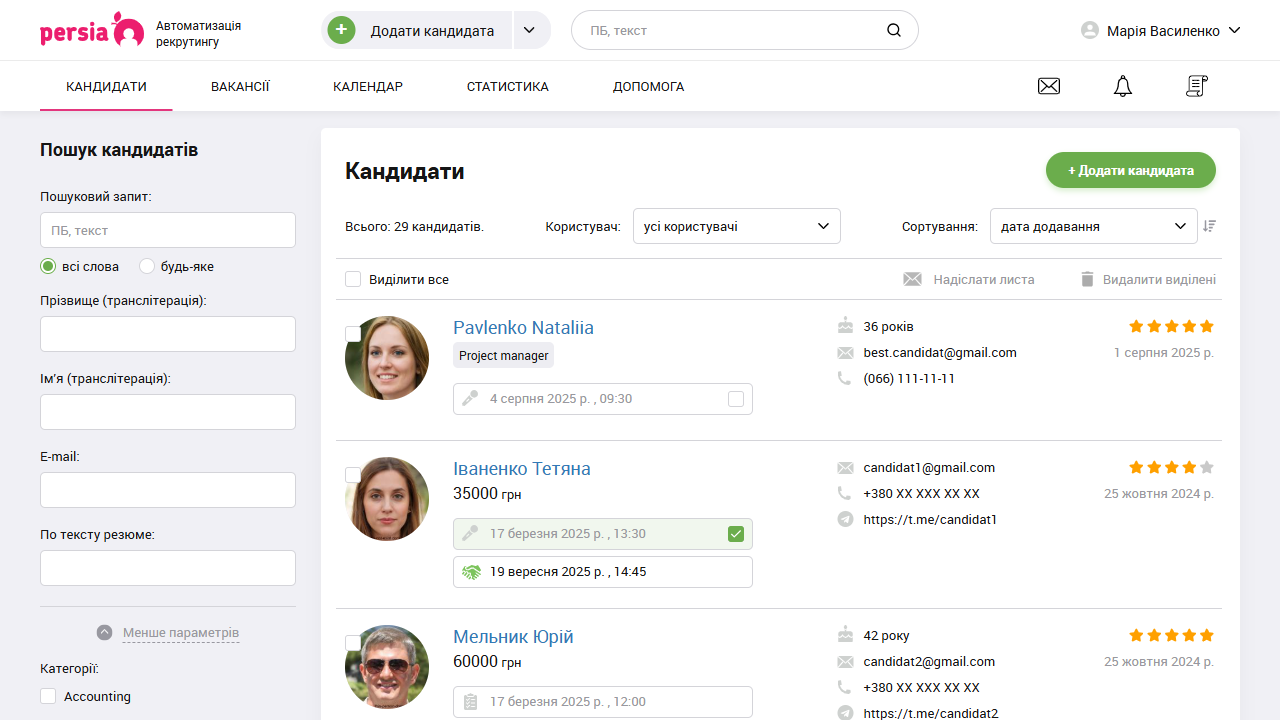Select the будь-яке radio button
The width and height of the screenshot is (1280, 720).
(147, 266)
